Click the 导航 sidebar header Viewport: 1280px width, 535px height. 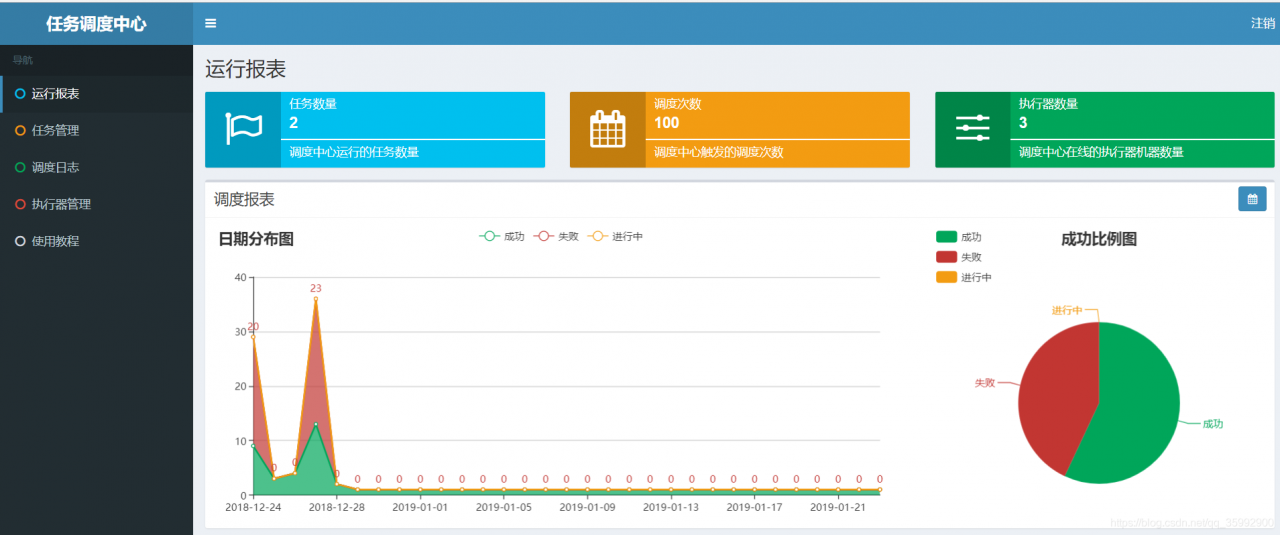tap(22, 60)
